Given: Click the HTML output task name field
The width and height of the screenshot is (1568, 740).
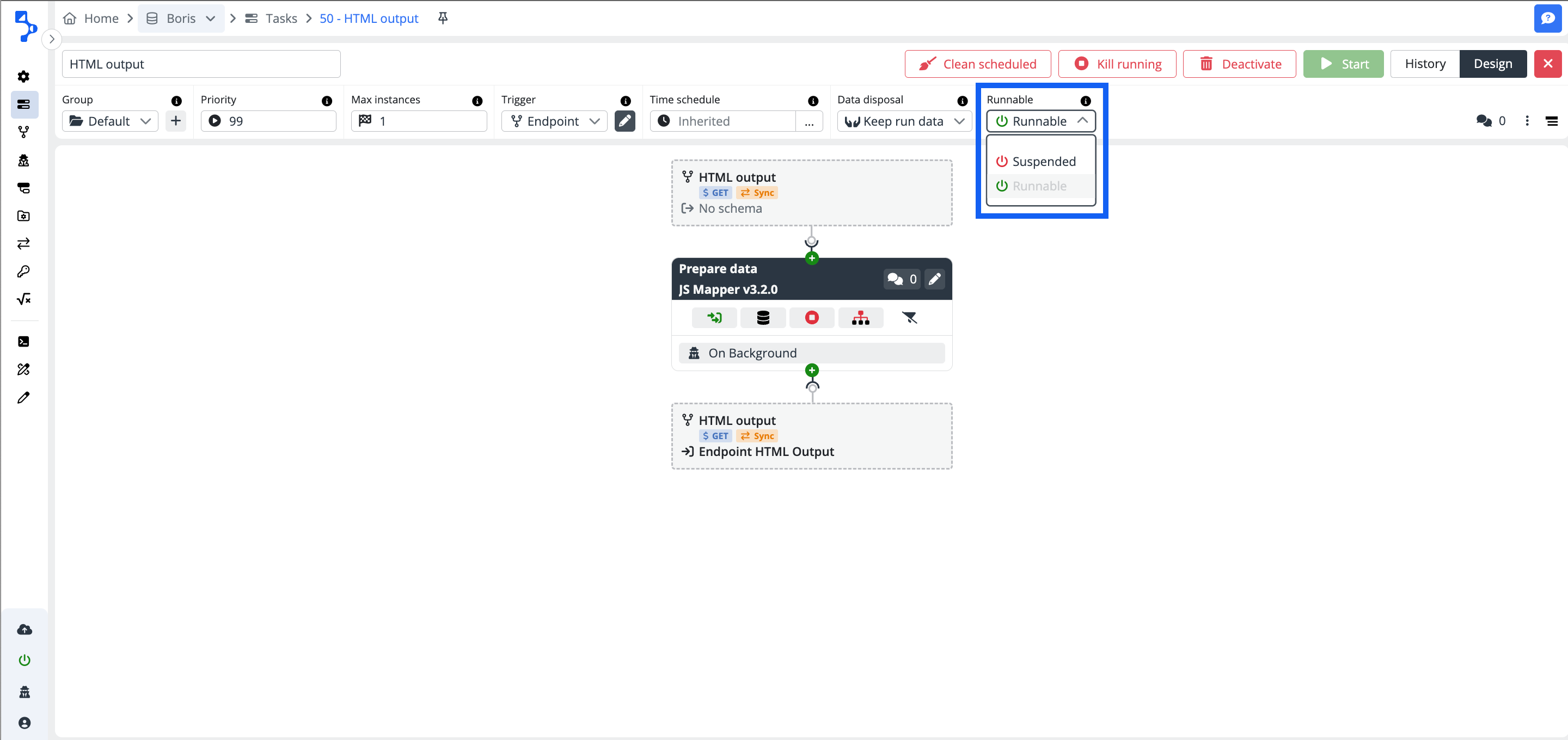Looking at the screenshot, I should point(201,64).
